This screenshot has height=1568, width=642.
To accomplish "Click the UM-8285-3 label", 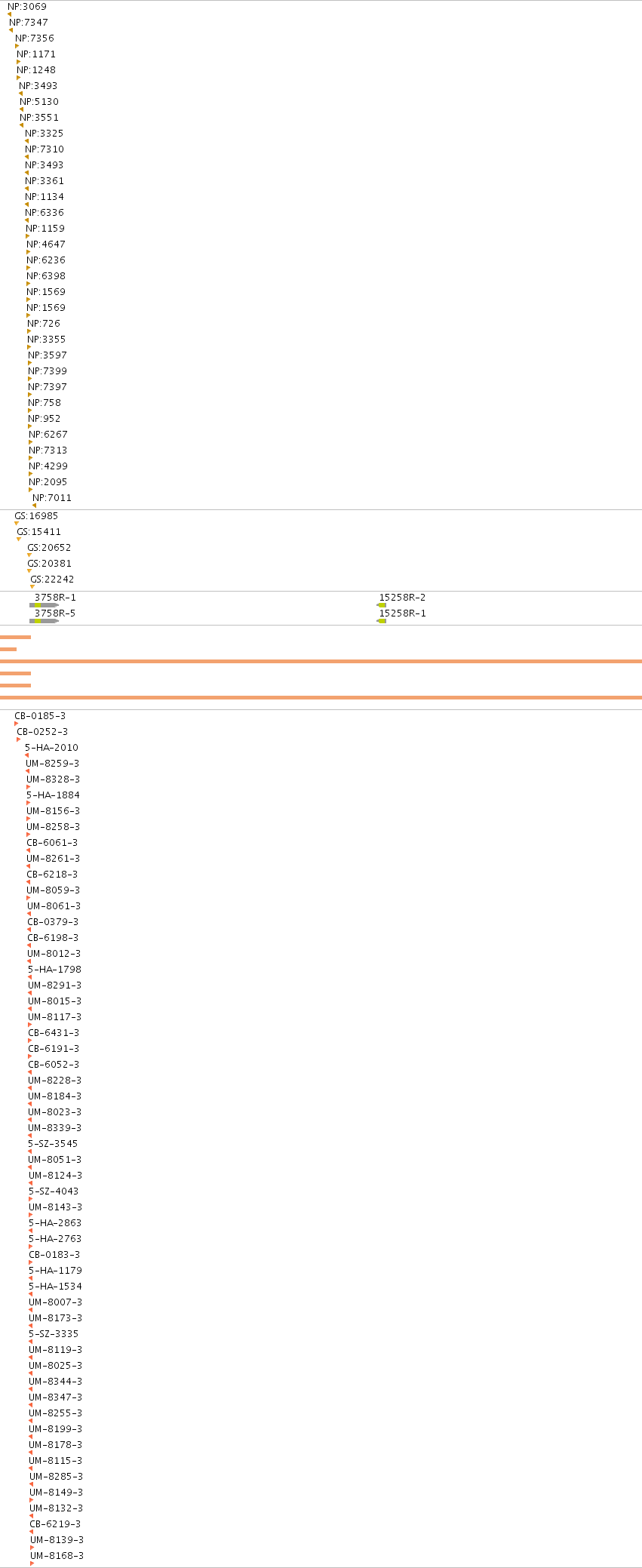I will [x=57, y=1477].
